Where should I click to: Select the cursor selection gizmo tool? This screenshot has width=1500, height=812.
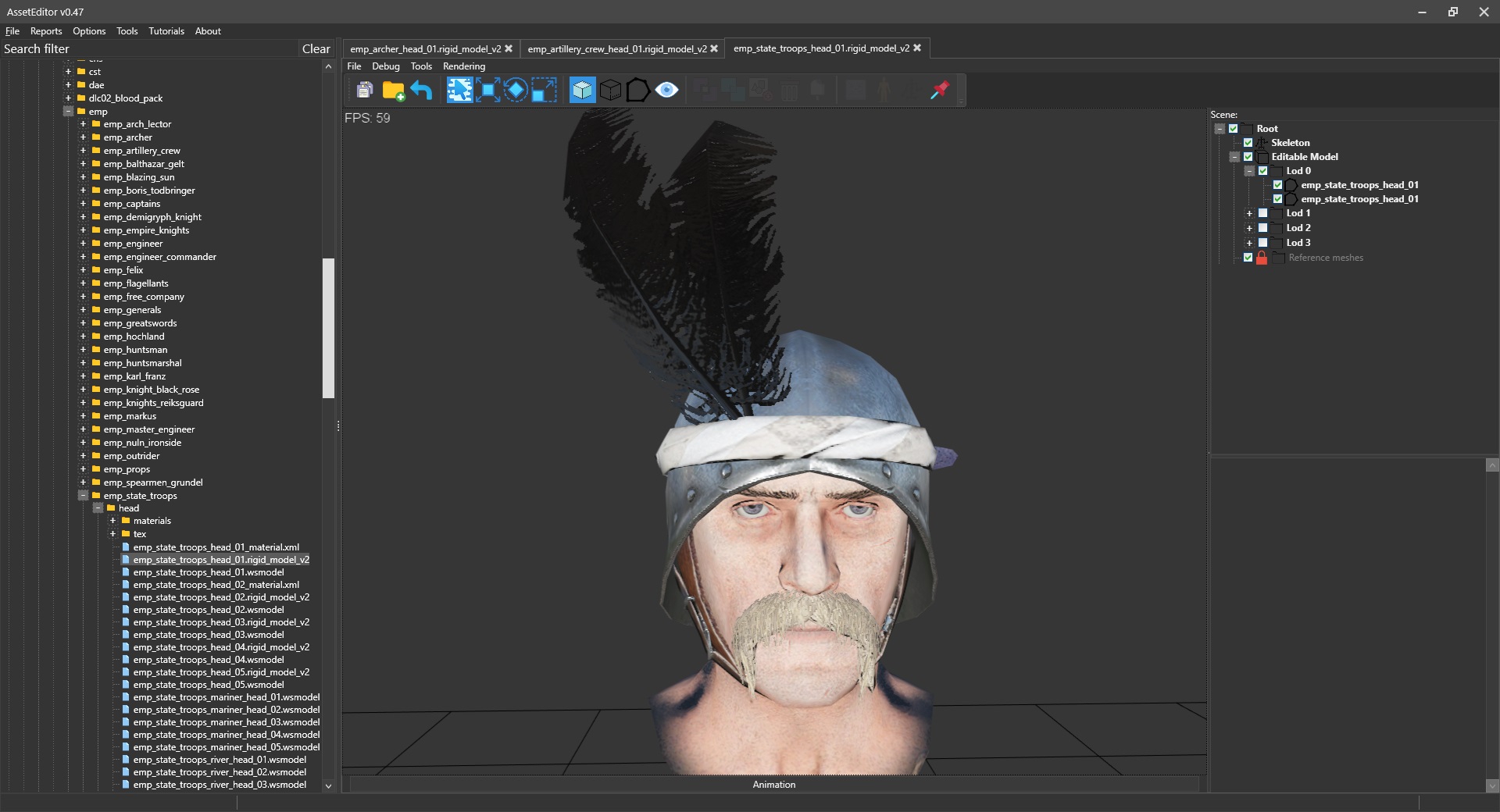click(x=459, y=91)
